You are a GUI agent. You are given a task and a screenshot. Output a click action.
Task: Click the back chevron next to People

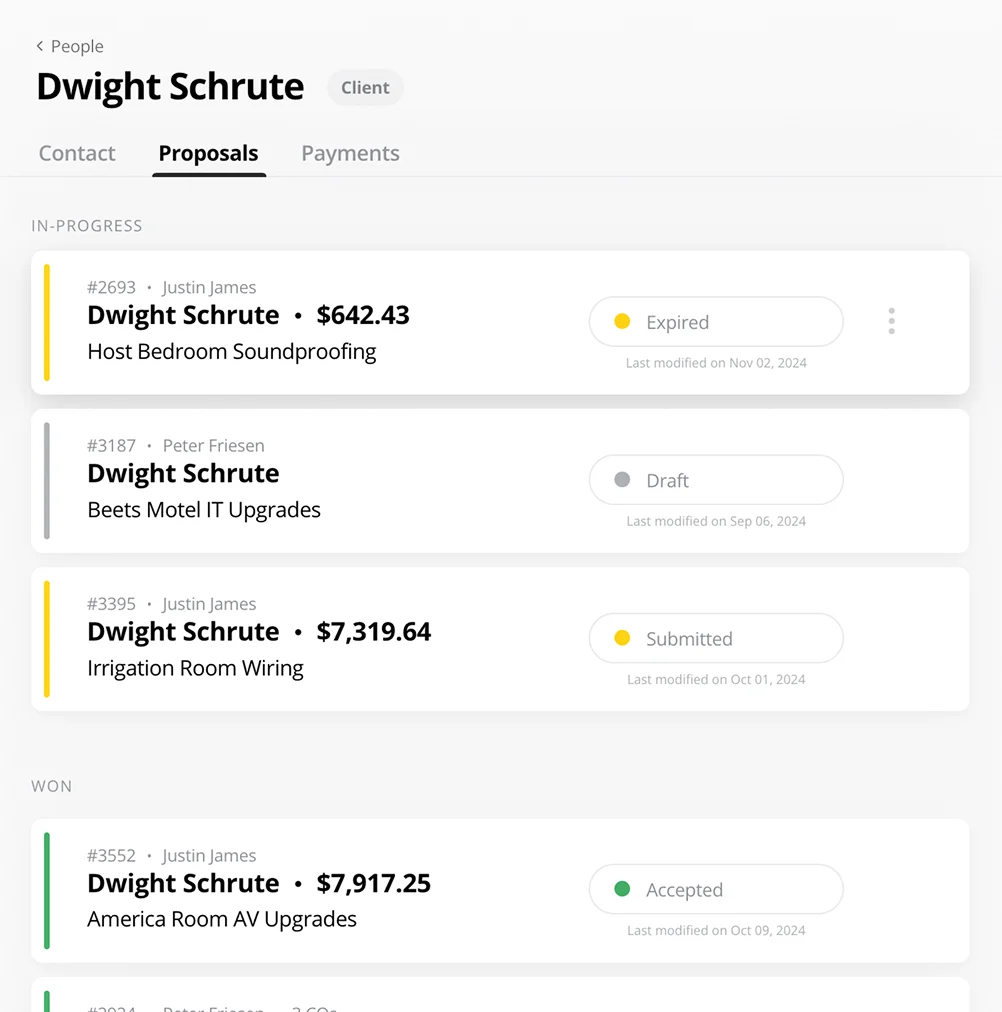pos(40,46)
